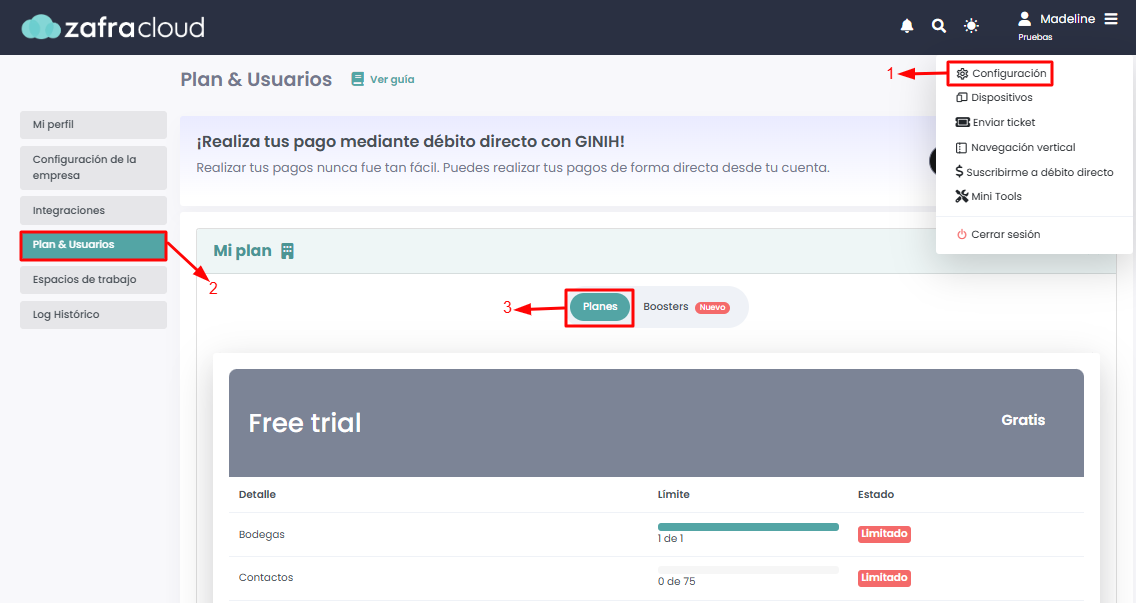Screen dimensions: 1136x603
Task: Click the Detalle column header
Action: tap(257, 494)
